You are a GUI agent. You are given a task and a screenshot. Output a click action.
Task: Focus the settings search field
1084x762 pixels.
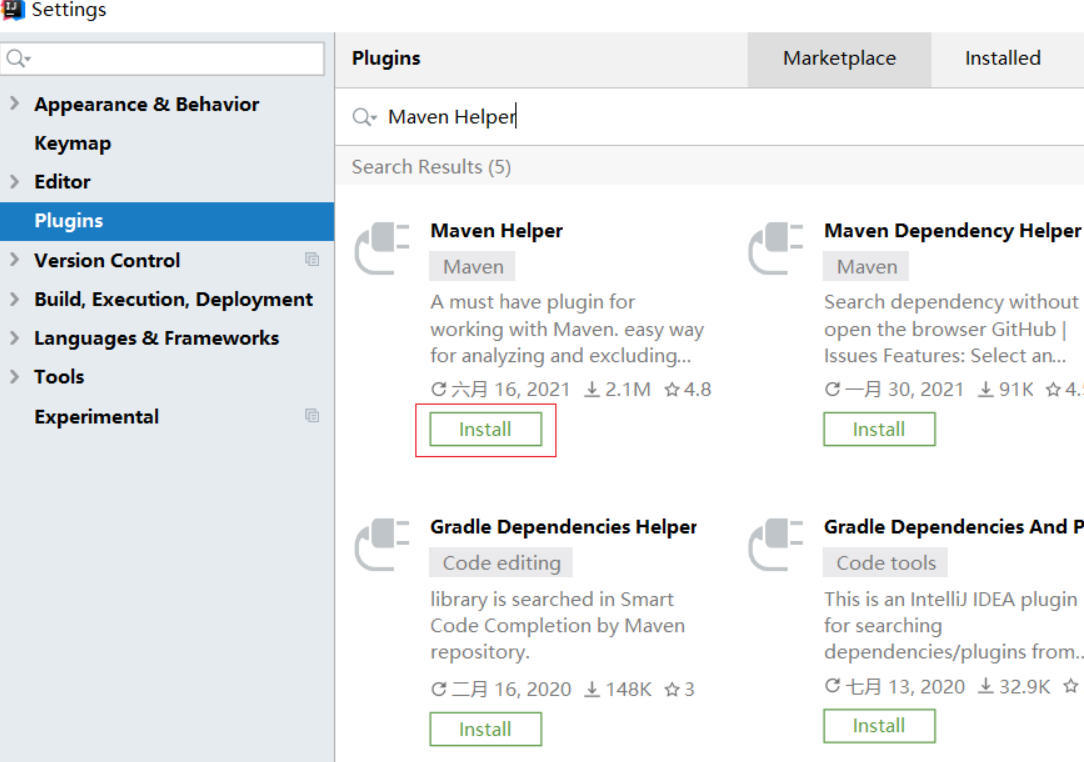click(162, 59)
